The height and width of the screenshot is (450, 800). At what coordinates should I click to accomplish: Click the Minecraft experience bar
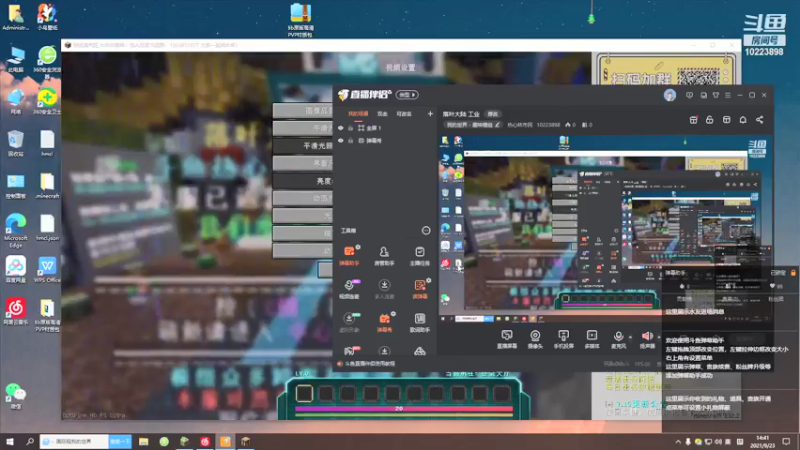click(x=404, y=409)
